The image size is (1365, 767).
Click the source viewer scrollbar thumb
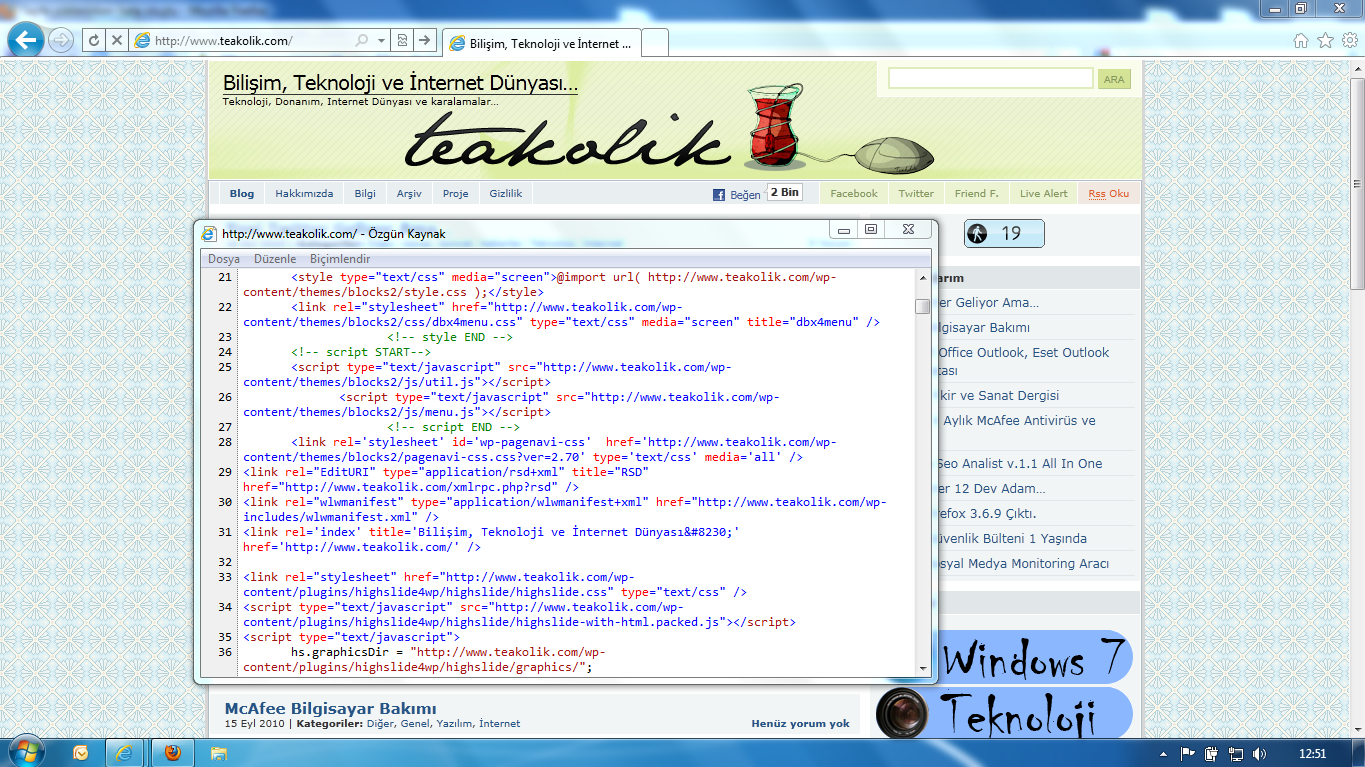(922, 306)
